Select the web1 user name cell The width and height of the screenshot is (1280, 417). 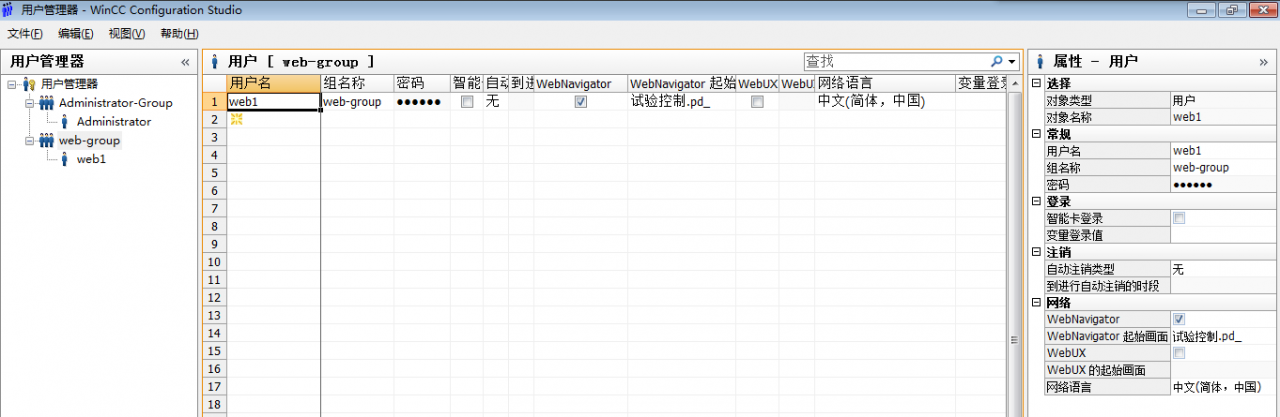(274, 102)
